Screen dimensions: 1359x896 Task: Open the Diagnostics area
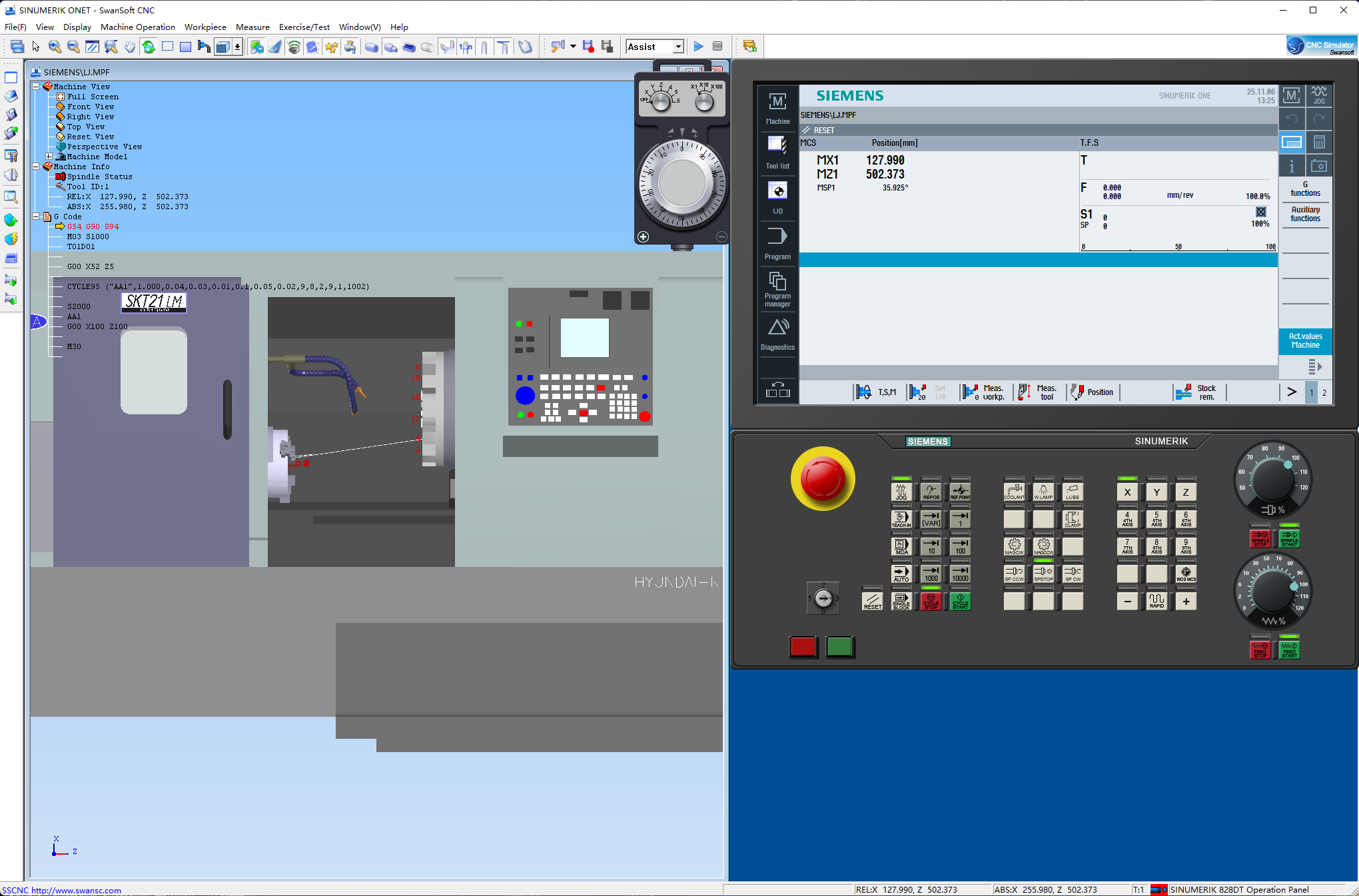click(777, 334)
